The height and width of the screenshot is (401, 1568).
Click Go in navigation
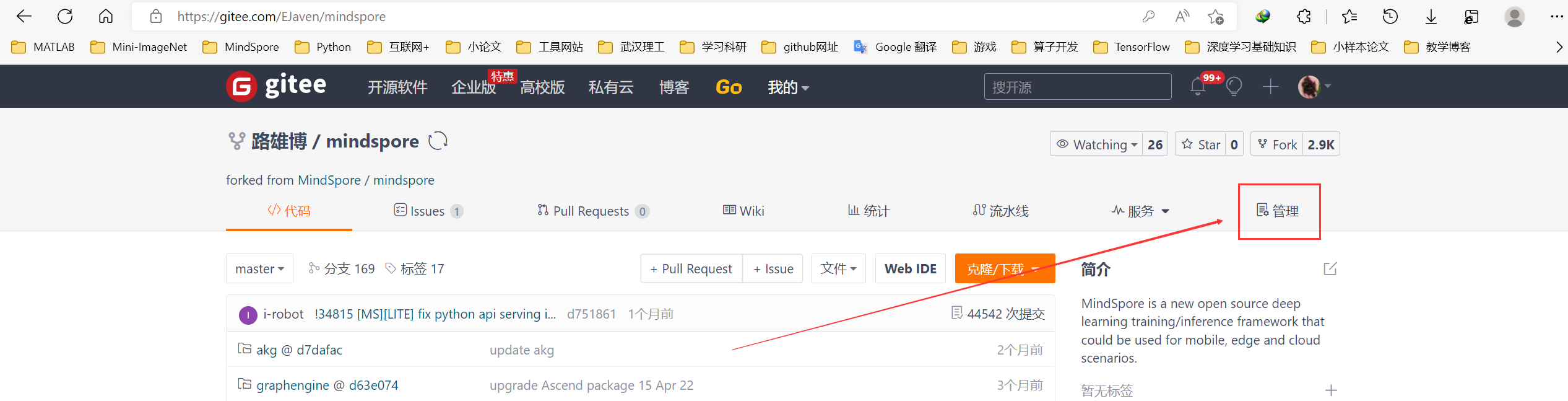(x=729, y=87)
